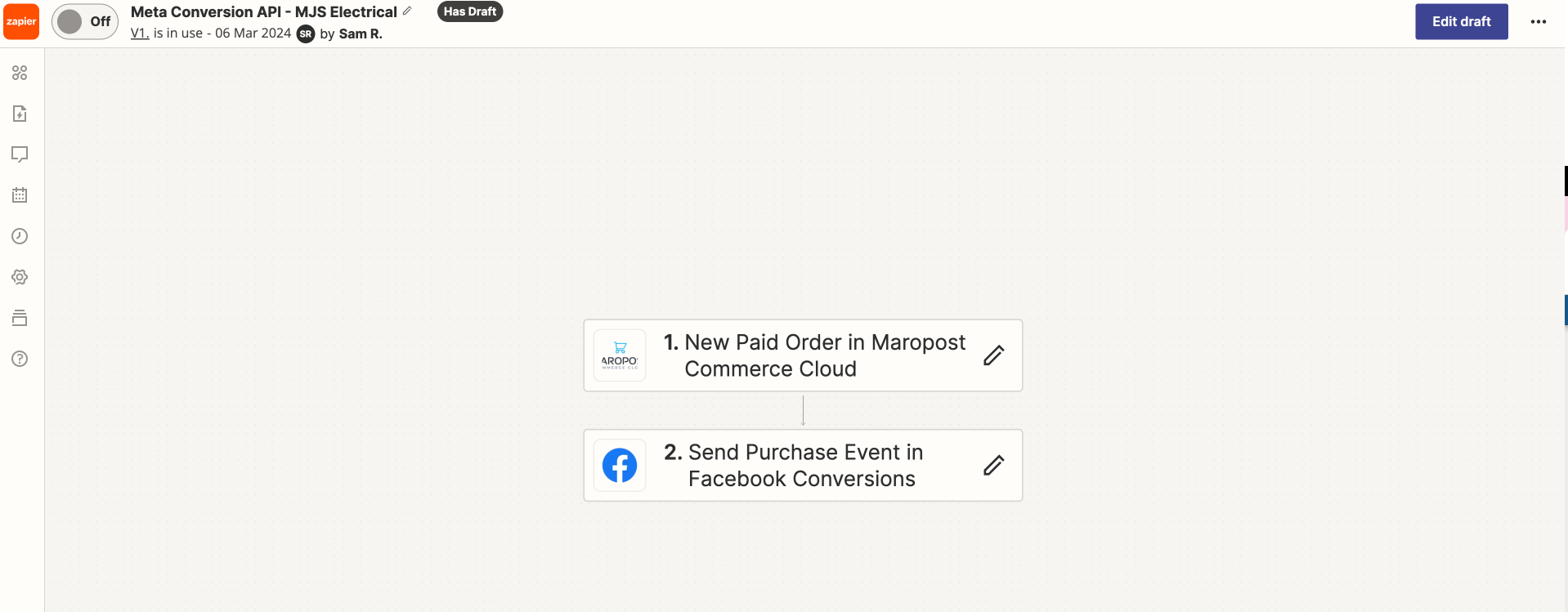The width and height of the screenshot is (1568, 612).
Task: Rename Zap using the title pencil icon
Action: tap(407, 11)
